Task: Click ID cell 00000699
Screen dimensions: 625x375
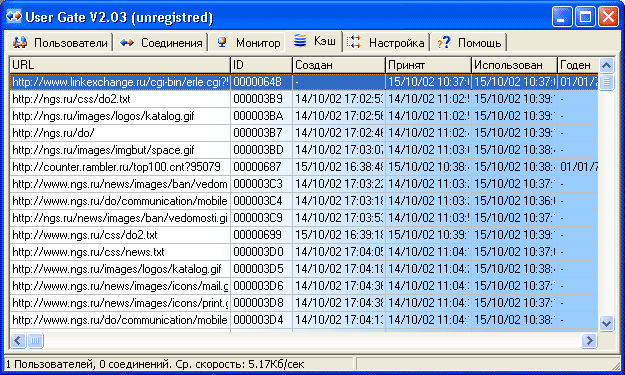Action: (261, 235)
